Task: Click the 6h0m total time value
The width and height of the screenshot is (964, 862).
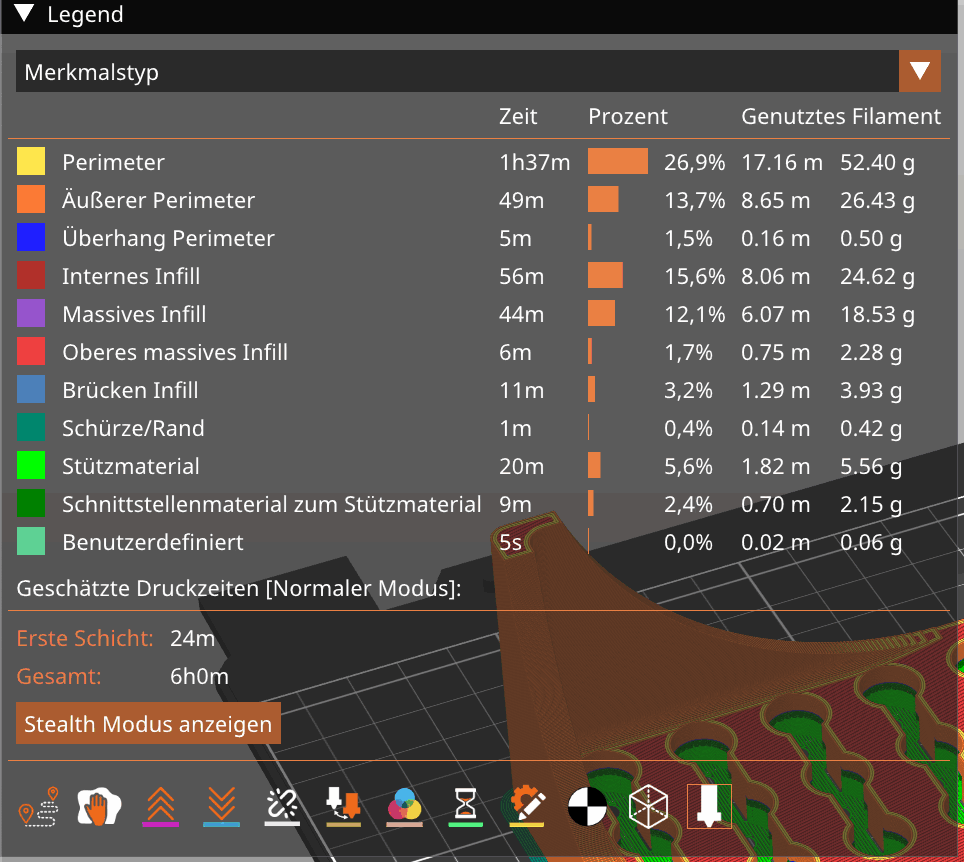Action: pos(199,676)
